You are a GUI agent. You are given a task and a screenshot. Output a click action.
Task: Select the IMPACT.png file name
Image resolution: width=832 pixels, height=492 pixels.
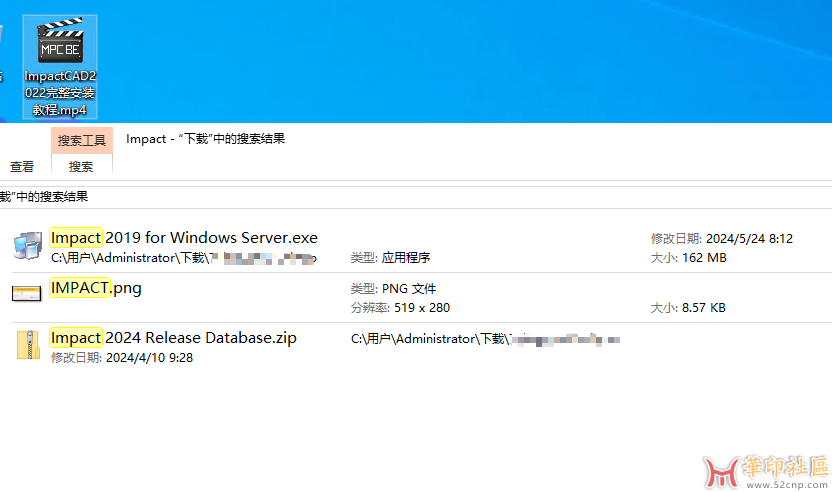point(96,288)
